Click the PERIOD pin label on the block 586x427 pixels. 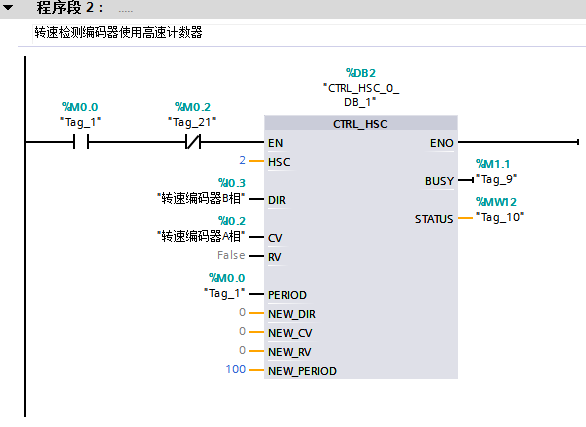pos(287,295)
